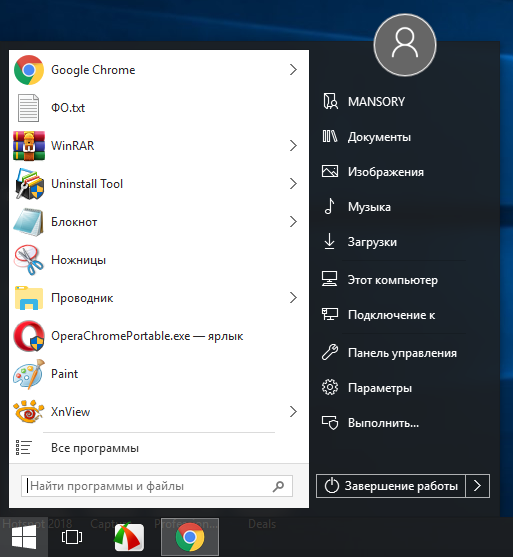Click the Проводник label
The width and height of the screenshot is (513, 557).
pos(82,298)
